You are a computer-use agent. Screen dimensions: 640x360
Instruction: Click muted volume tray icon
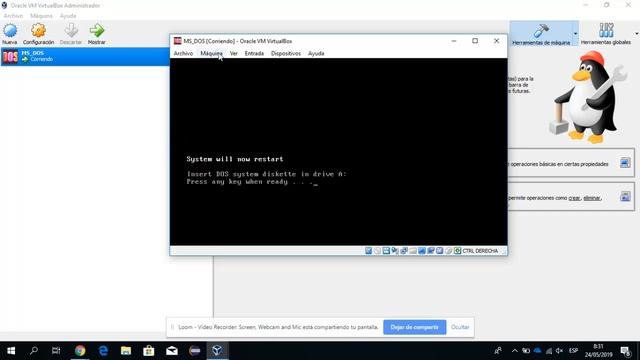pos(560,351)
